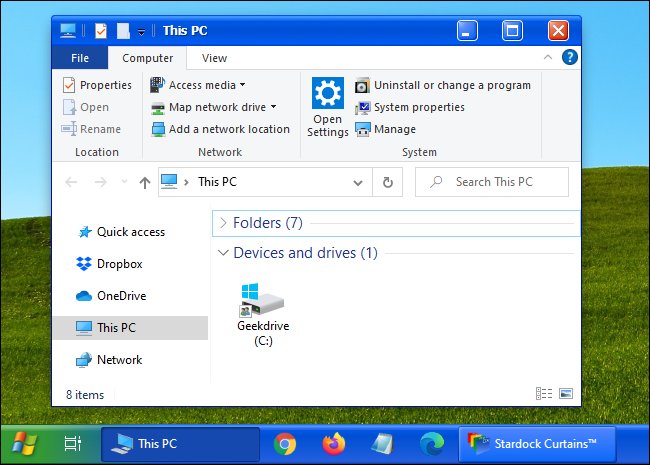Open the File menu
650x465 pixels.
(x=80, y=58)
